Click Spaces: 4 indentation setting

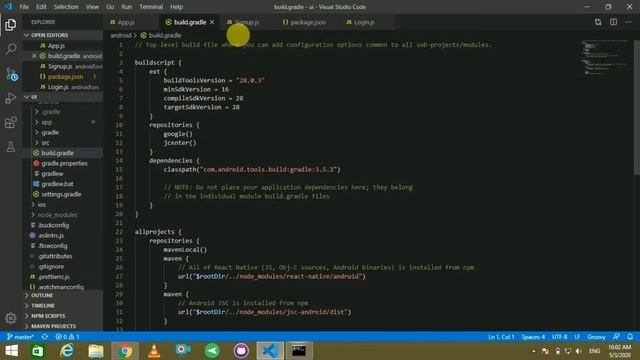[533, 337]
